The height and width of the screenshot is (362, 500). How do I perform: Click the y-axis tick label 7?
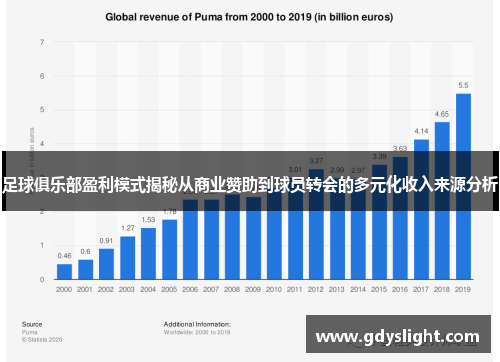[42, 42]
